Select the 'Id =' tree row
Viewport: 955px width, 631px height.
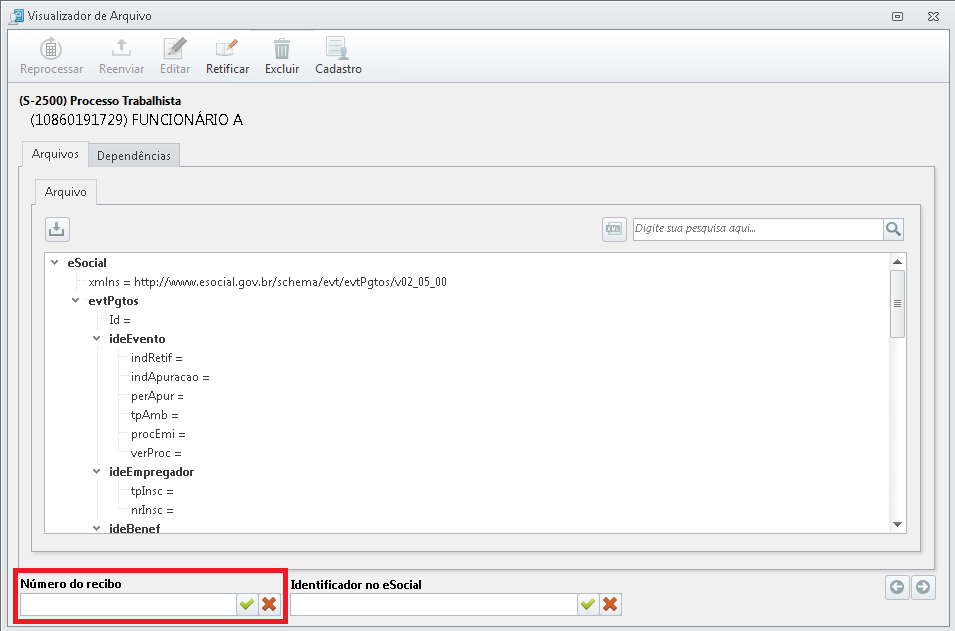120,320
